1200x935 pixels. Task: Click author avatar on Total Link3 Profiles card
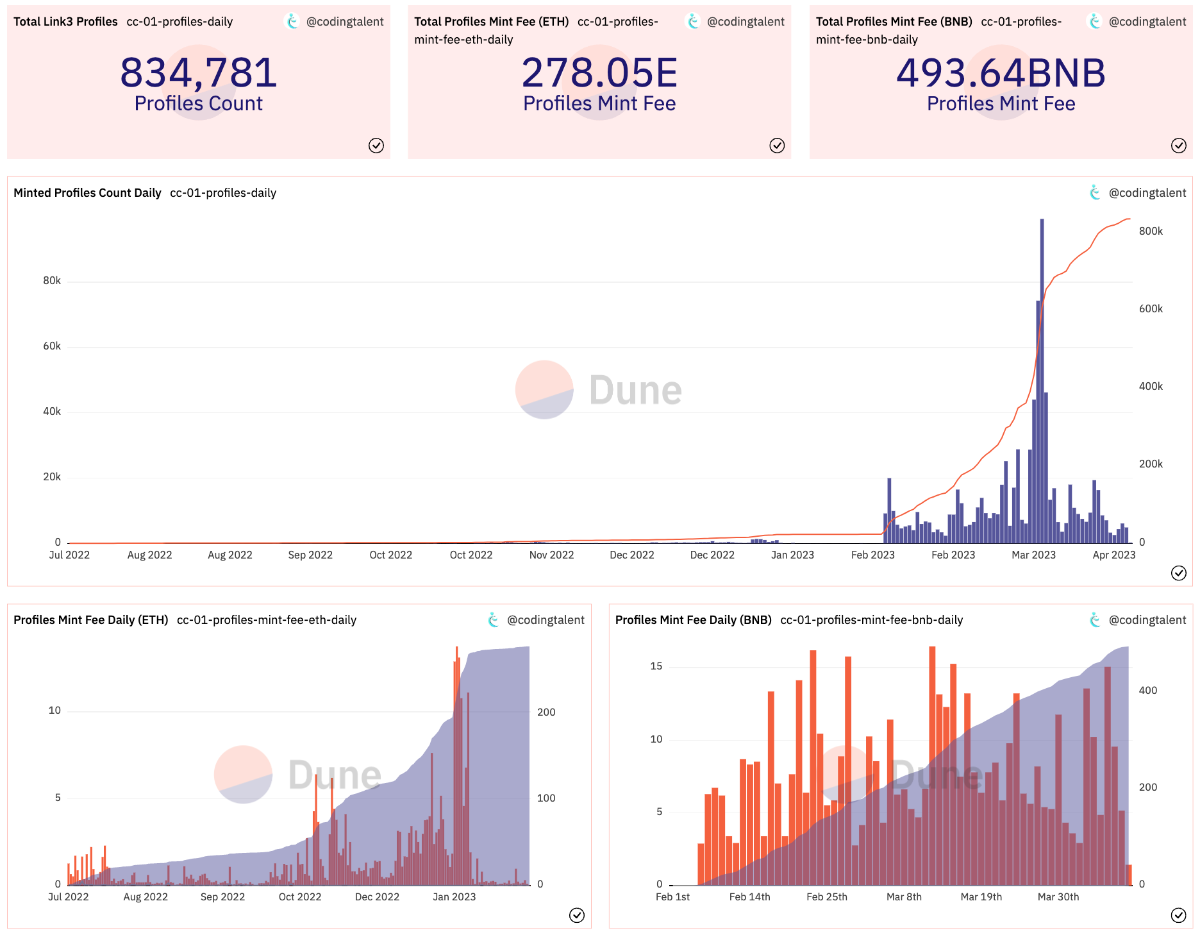[293, 21]
